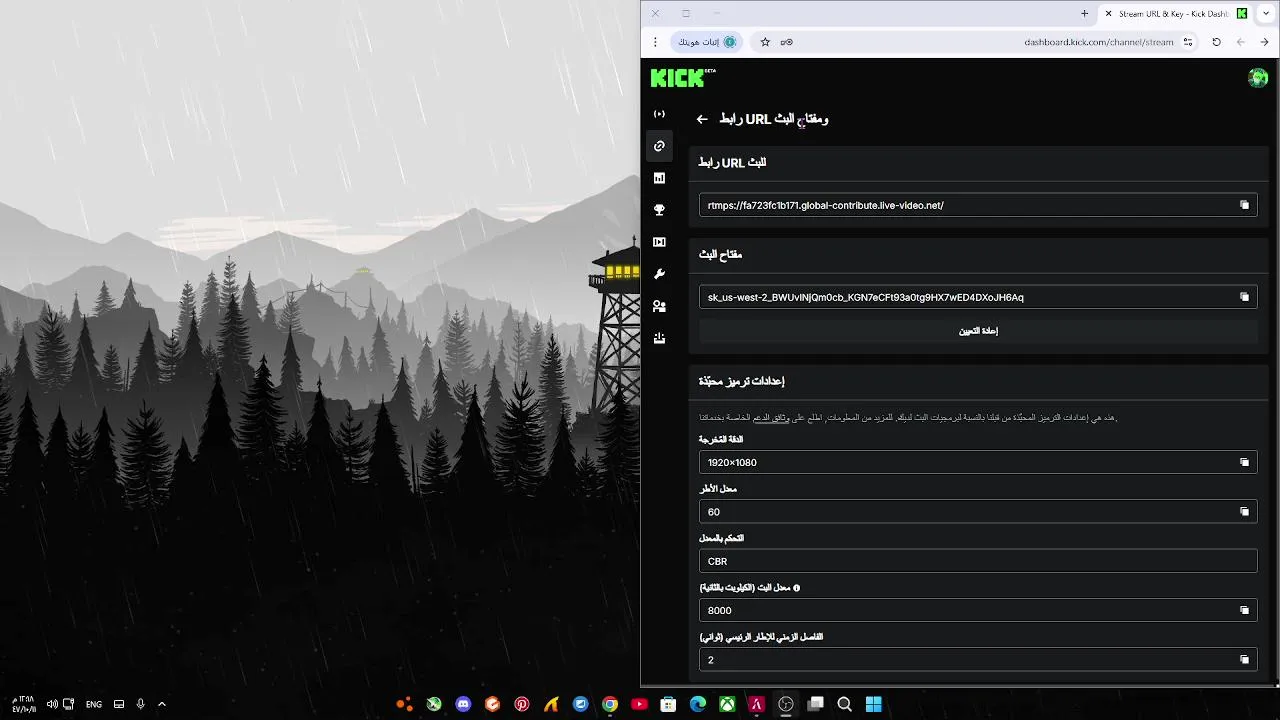The image size is (1280, 720).
Task: Open taskbar Search
Action: tap(844, 704)
